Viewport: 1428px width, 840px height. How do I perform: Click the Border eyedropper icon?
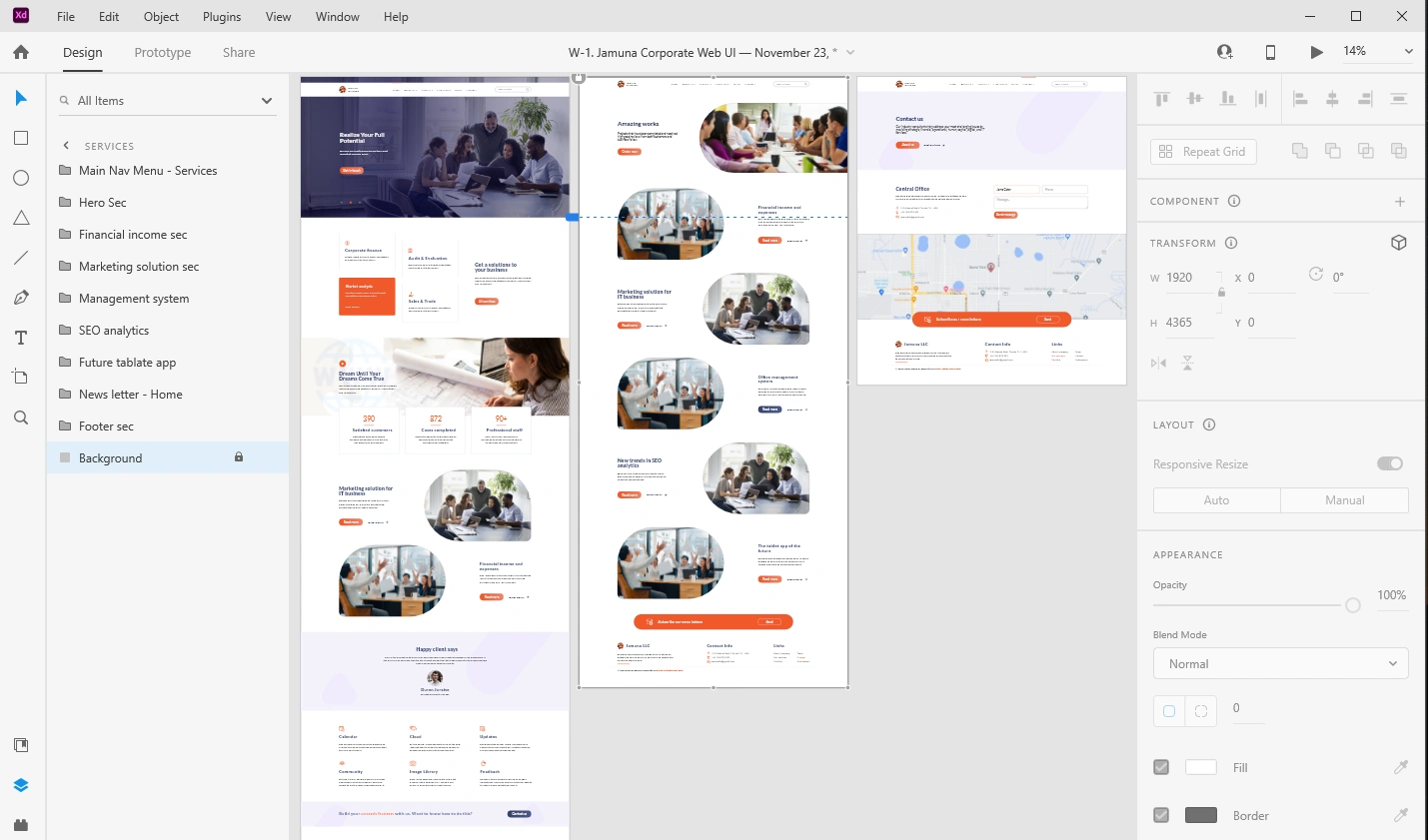[1401, 815]
